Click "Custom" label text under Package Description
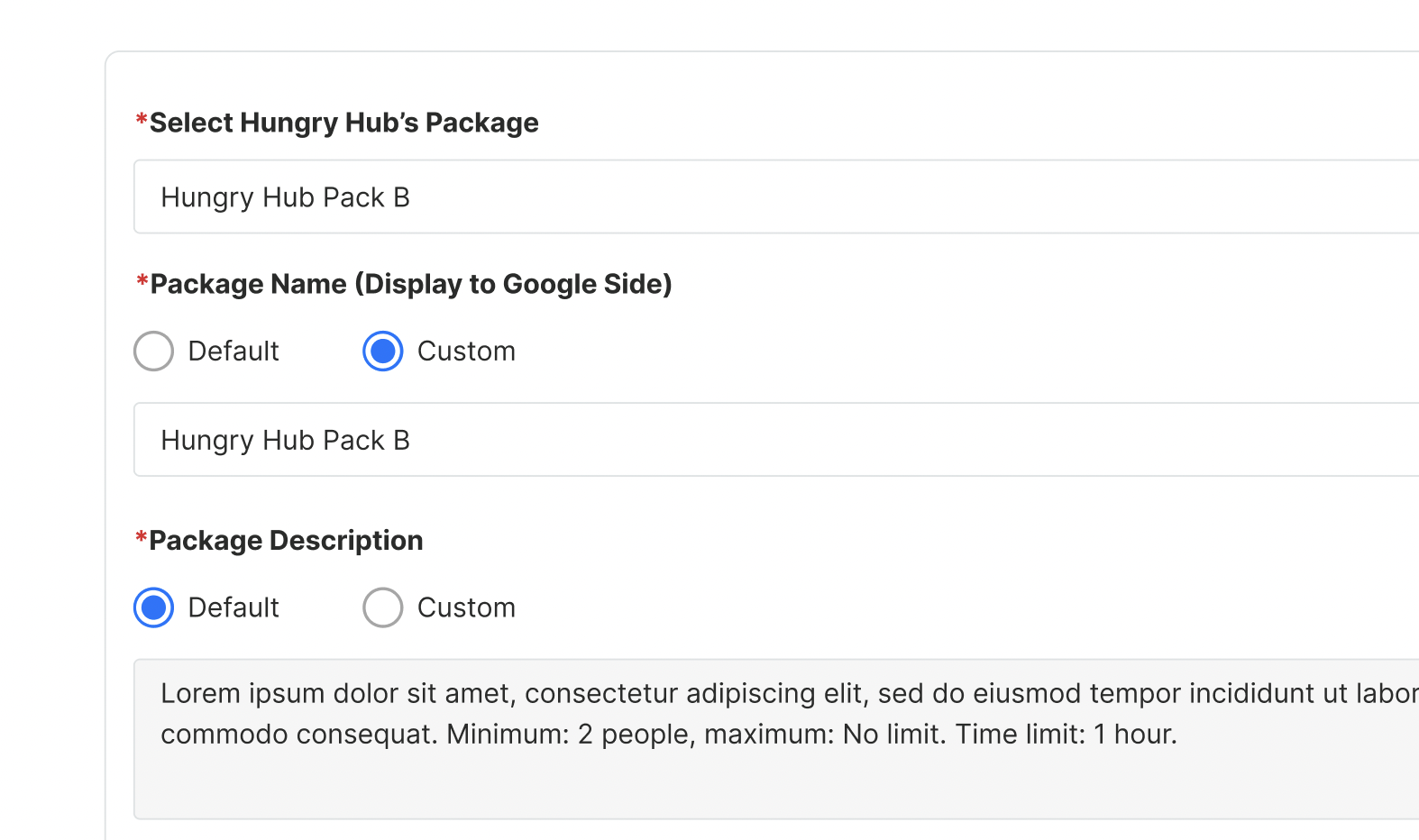Image resolution: width=1419 pixels, height=840 pixels. click(466, 607)
